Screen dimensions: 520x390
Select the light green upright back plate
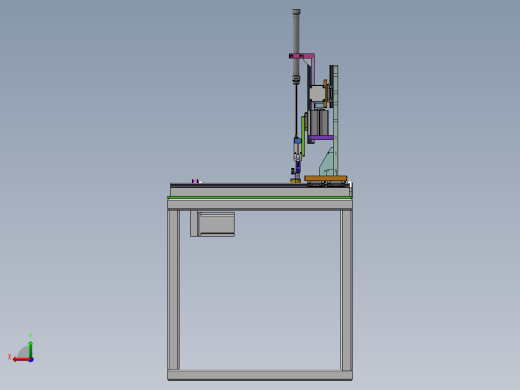click(336, 120)
